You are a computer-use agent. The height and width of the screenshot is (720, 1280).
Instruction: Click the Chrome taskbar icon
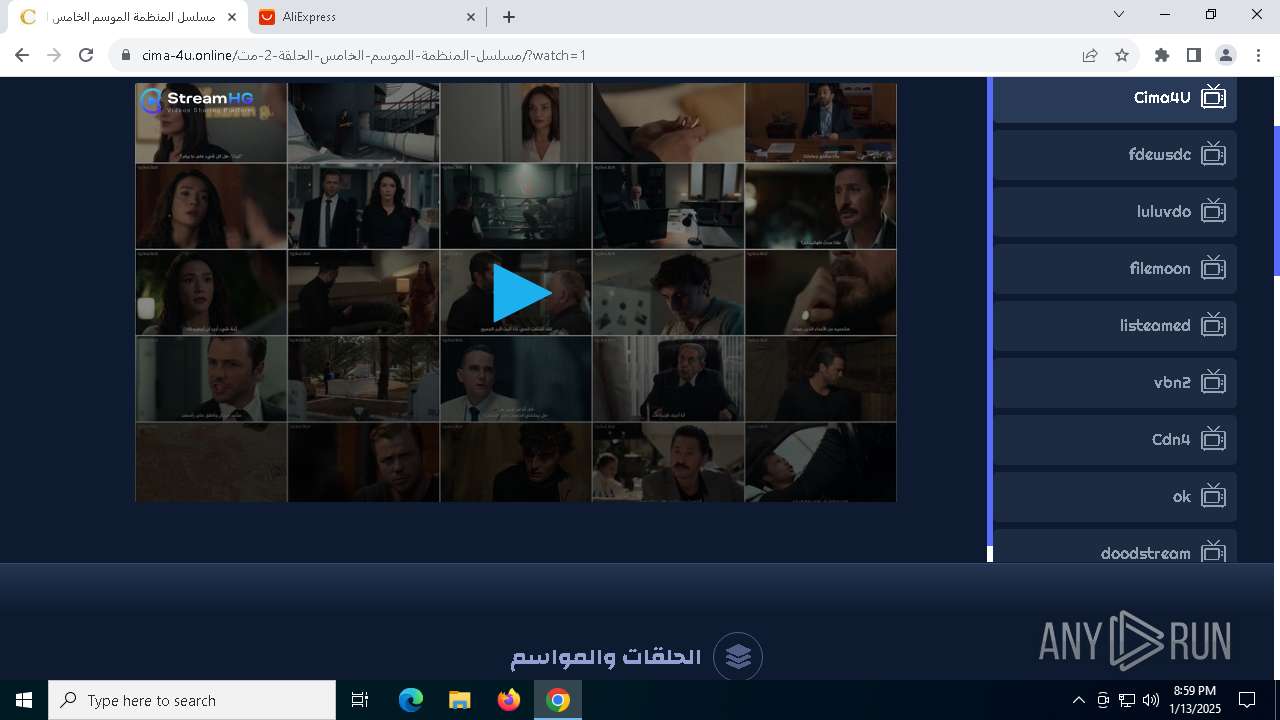tap(558, 700)
